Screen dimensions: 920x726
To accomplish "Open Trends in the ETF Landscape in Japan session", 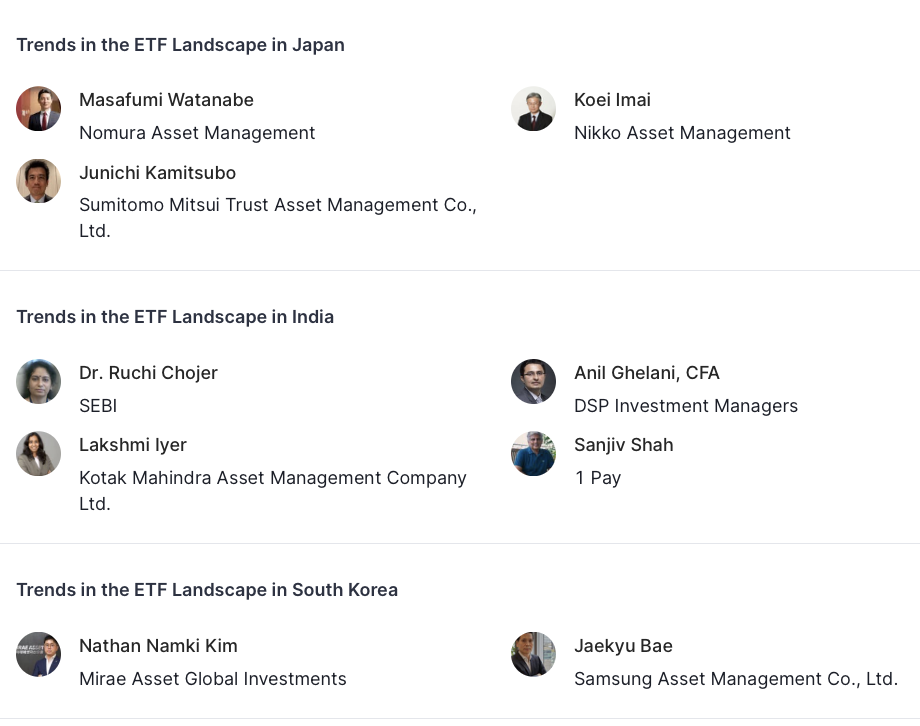I will pos(180,45).
